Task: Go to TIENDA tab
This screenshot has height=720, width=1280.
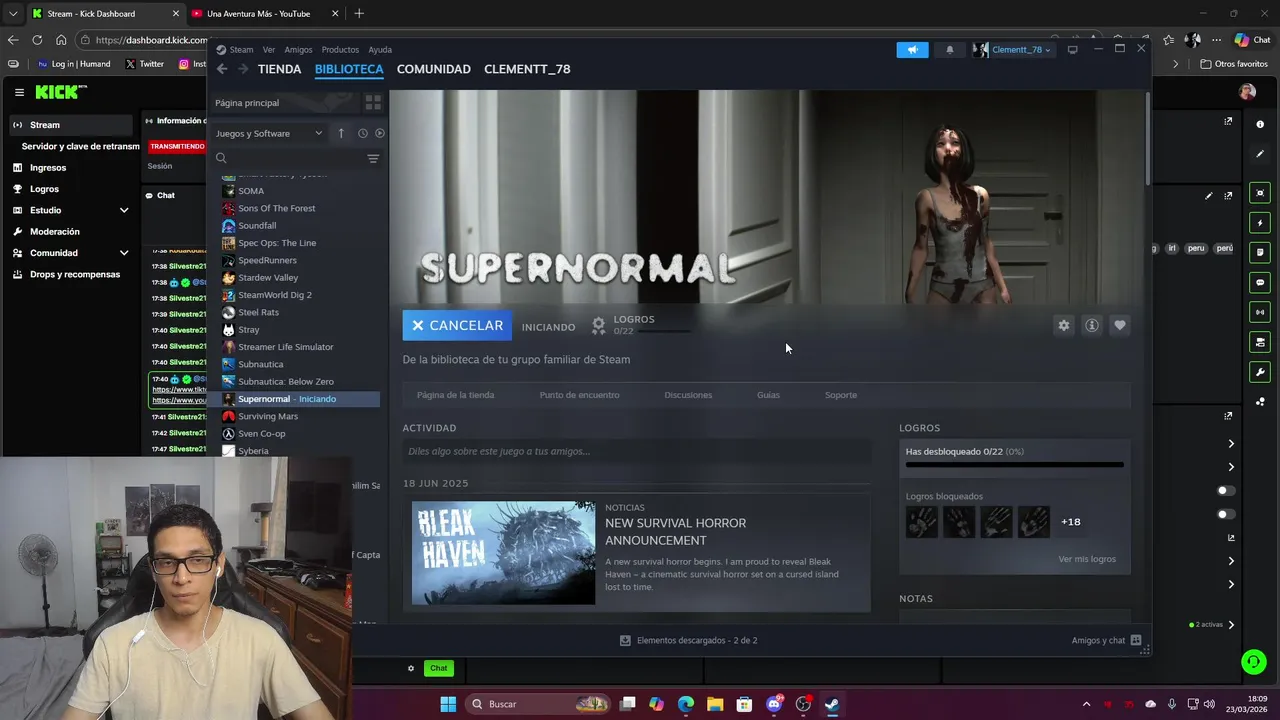Action: point(279,69)
